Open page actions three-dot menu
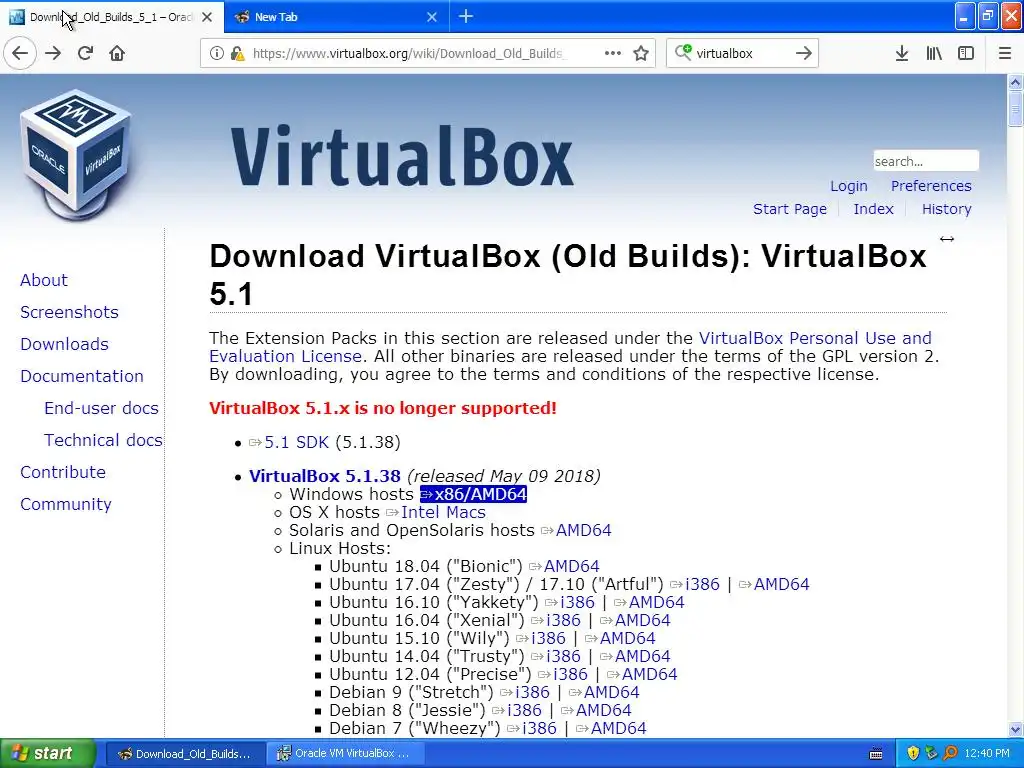The width and height of the screenshot is (1024, 768). (x=613, y=54)
